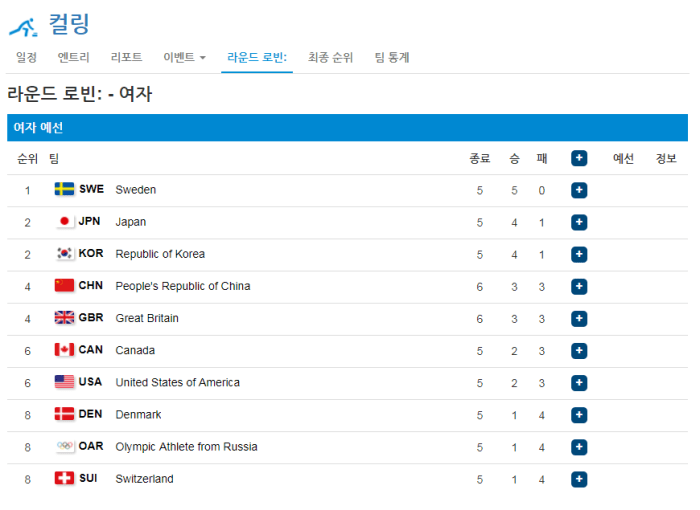Switch to the 일정 tab
This screenshot has width=700, height=510.
26,58
